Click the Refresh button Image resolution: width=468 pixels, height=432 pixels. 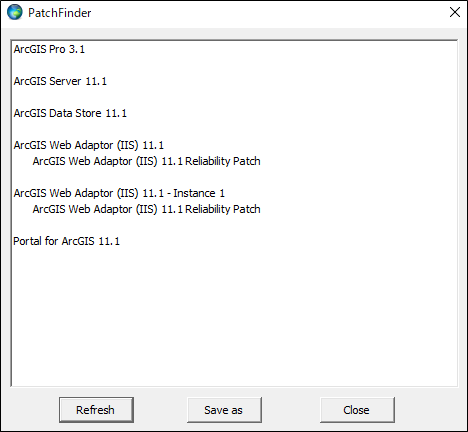tap(96, 410)
